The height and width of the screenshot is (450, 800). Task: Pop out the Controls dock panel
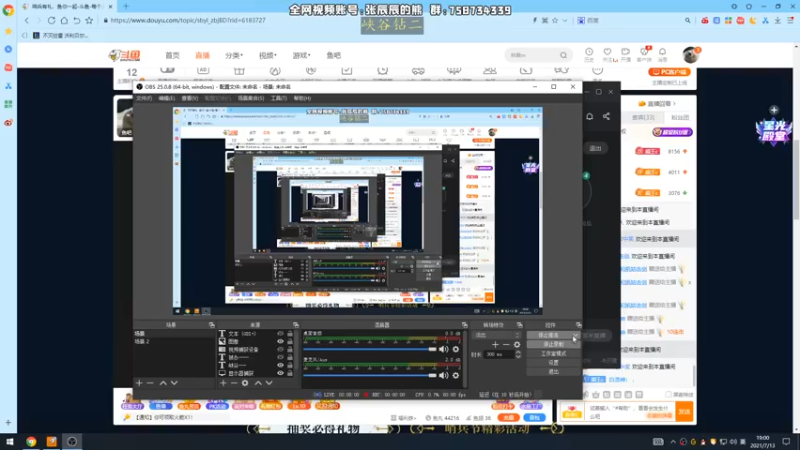[x=578, y=324]
